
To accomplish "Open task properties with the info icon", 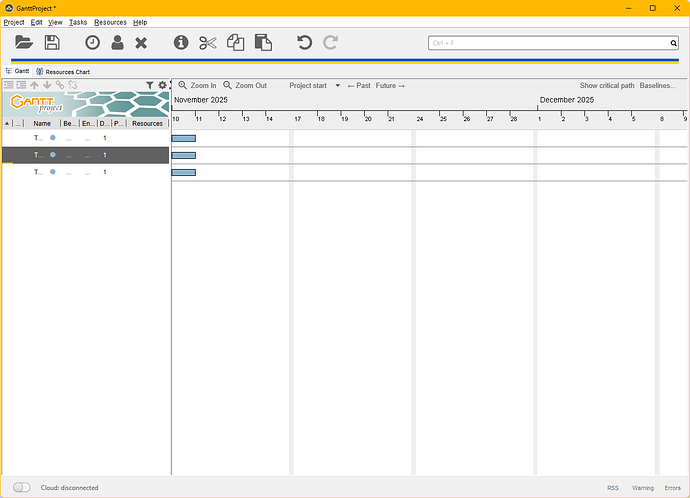I will (181, 42).
